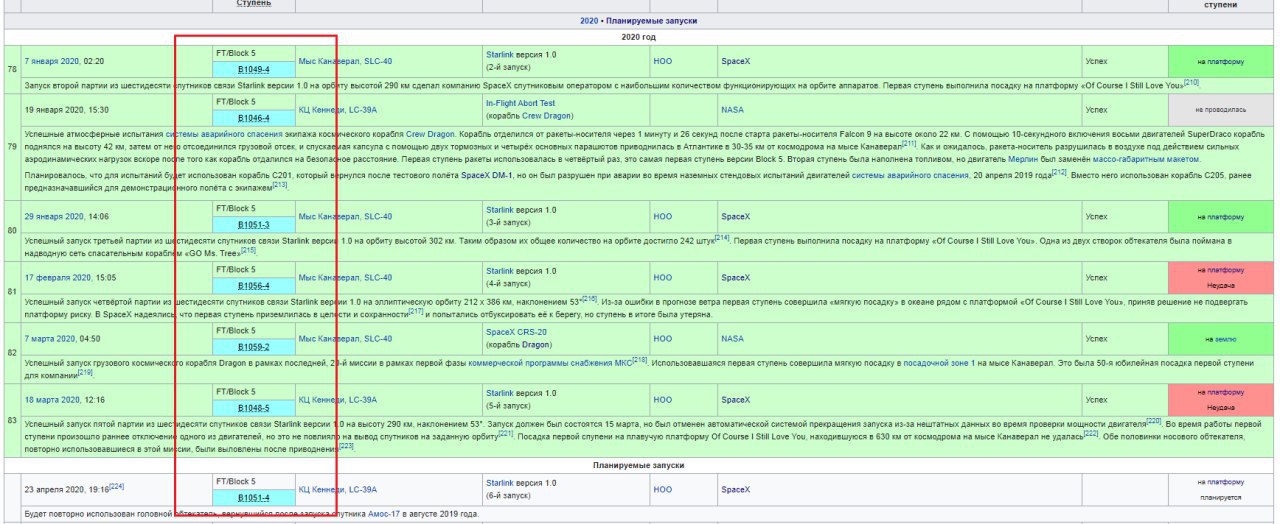This screenshot has height=524, width=1280.
Task: Open footnote reference 213
Action: tap(279, 185)
